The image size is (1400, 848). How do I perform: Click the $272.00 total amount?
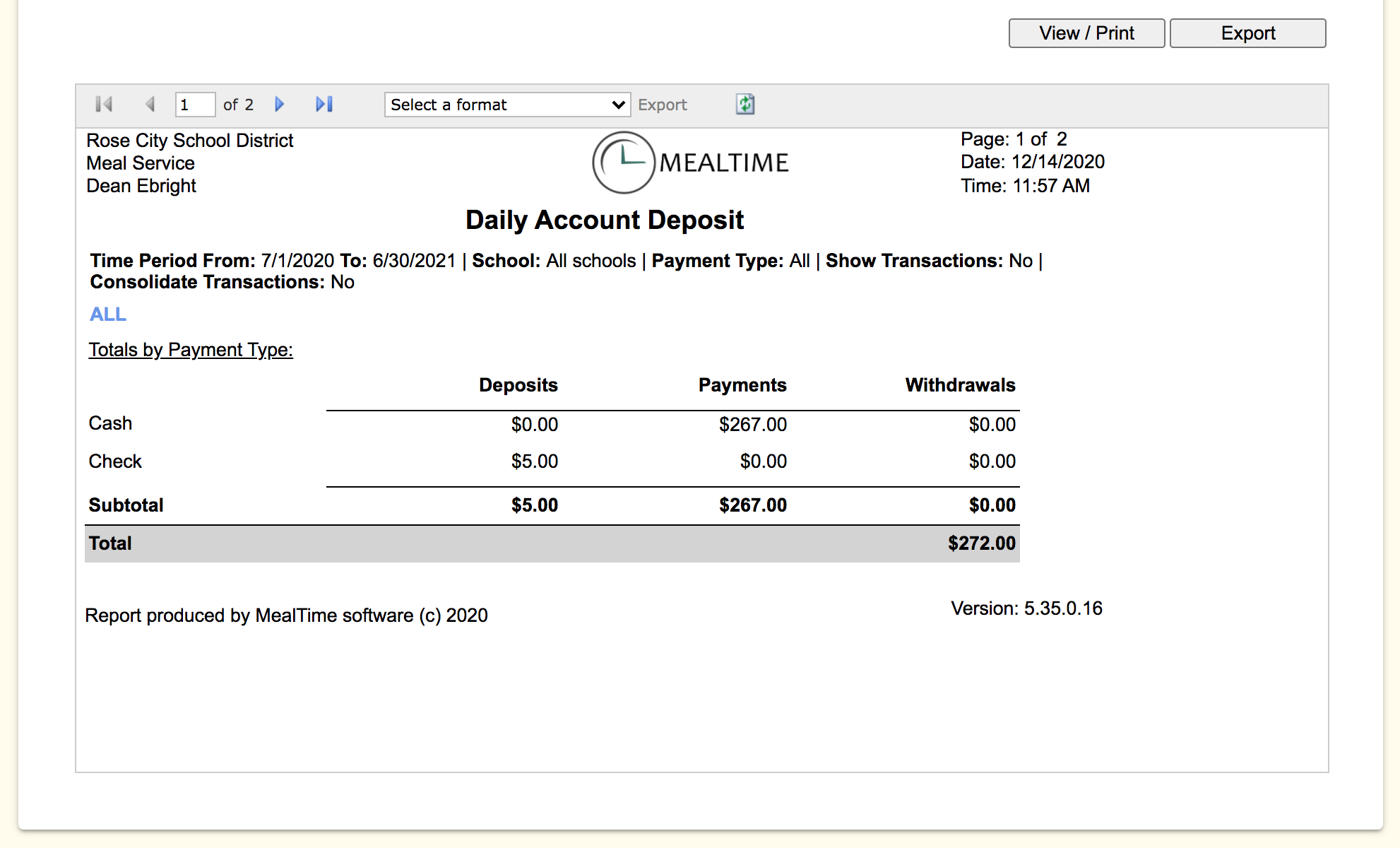click(981, 543)
